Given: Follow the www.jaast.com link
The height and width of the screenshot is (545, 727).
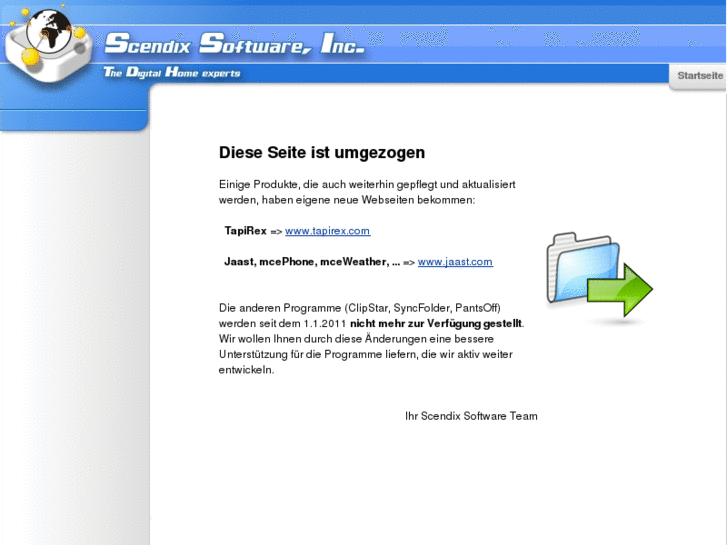Looking at the screenshot, I should [x=455, y=262].
